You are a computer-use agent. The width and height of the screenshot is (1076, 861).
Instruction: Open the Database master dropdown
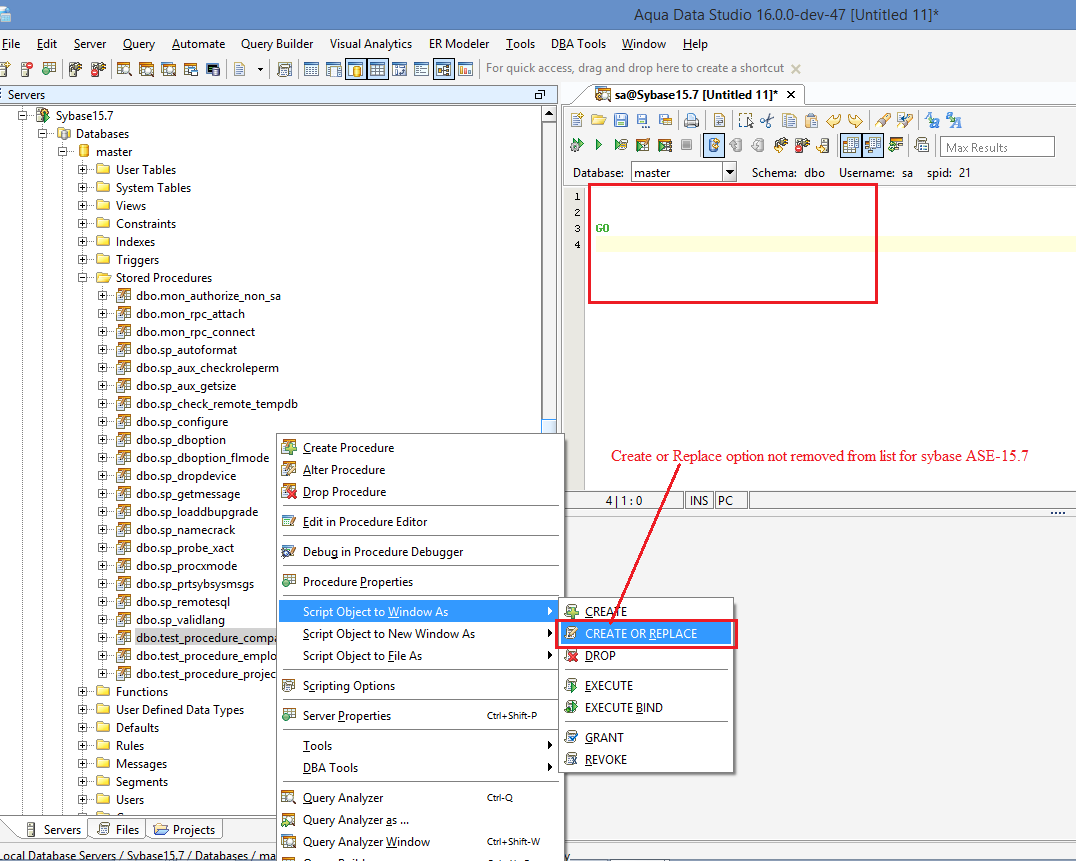coord(730,172)
